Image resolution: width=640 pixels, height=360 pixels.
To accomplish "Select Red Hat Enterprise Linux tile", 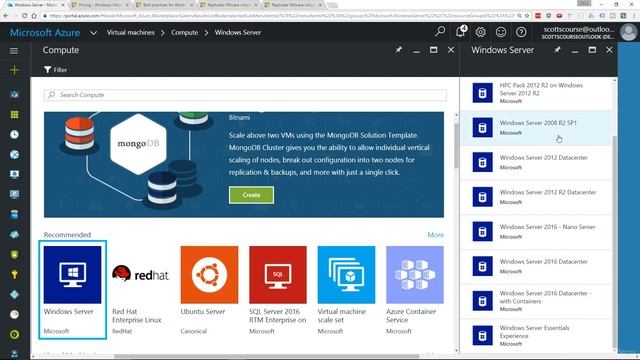I will point(141,290).
